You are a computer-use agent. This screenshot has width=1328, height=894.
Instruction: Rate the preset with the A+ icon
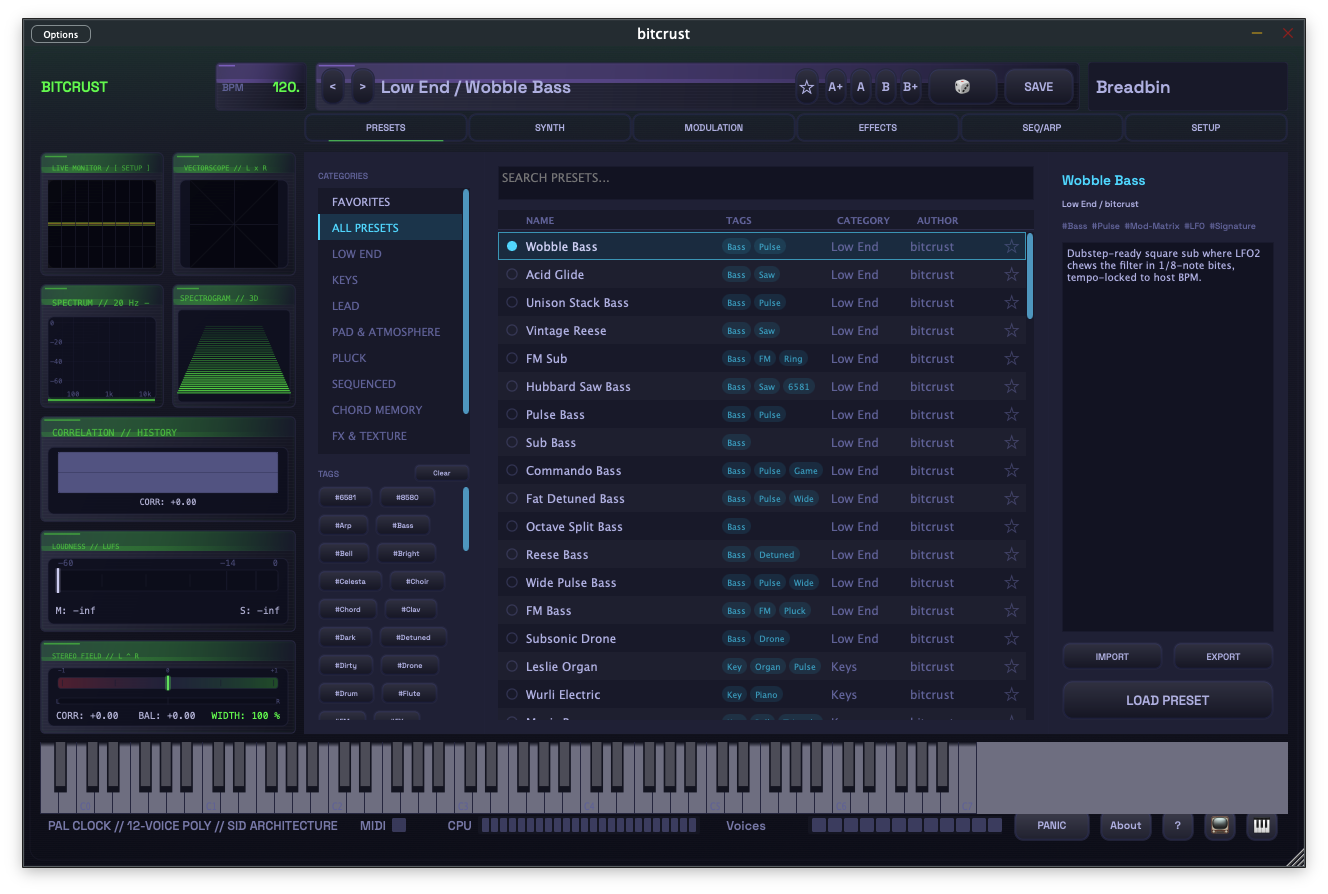tap(835, 87)
